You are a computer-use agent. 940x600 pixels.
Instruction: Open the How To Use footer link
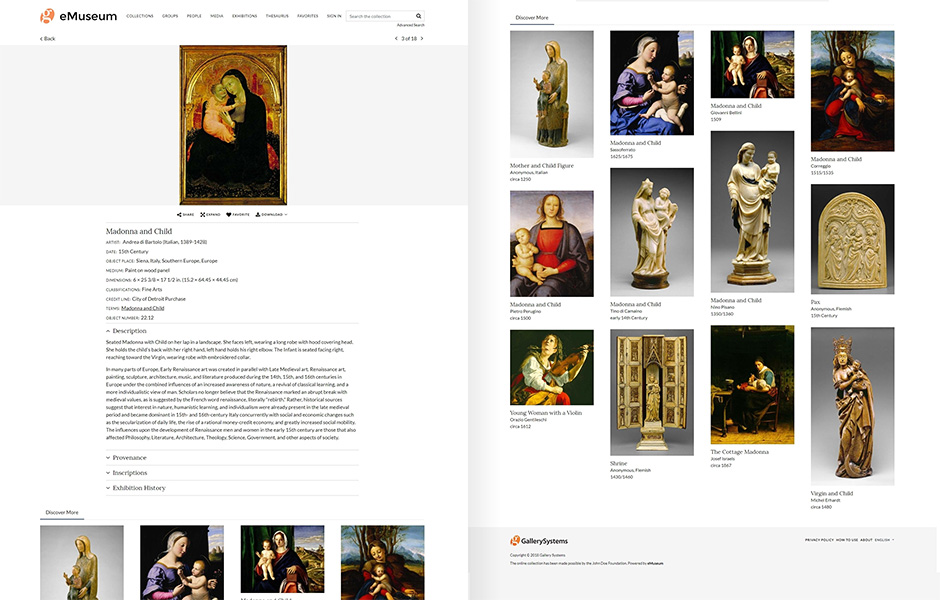coord(847,540)
